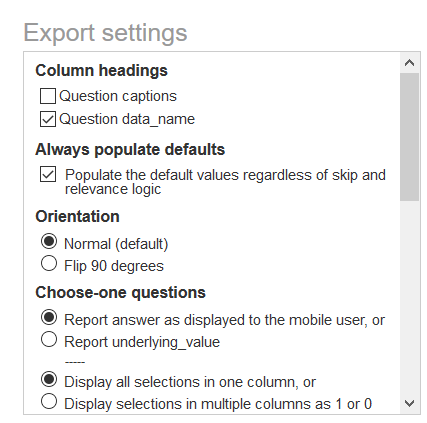Enable the Question captions checkbox
This screenshot has width=427, height=423.
click(48, 96)
